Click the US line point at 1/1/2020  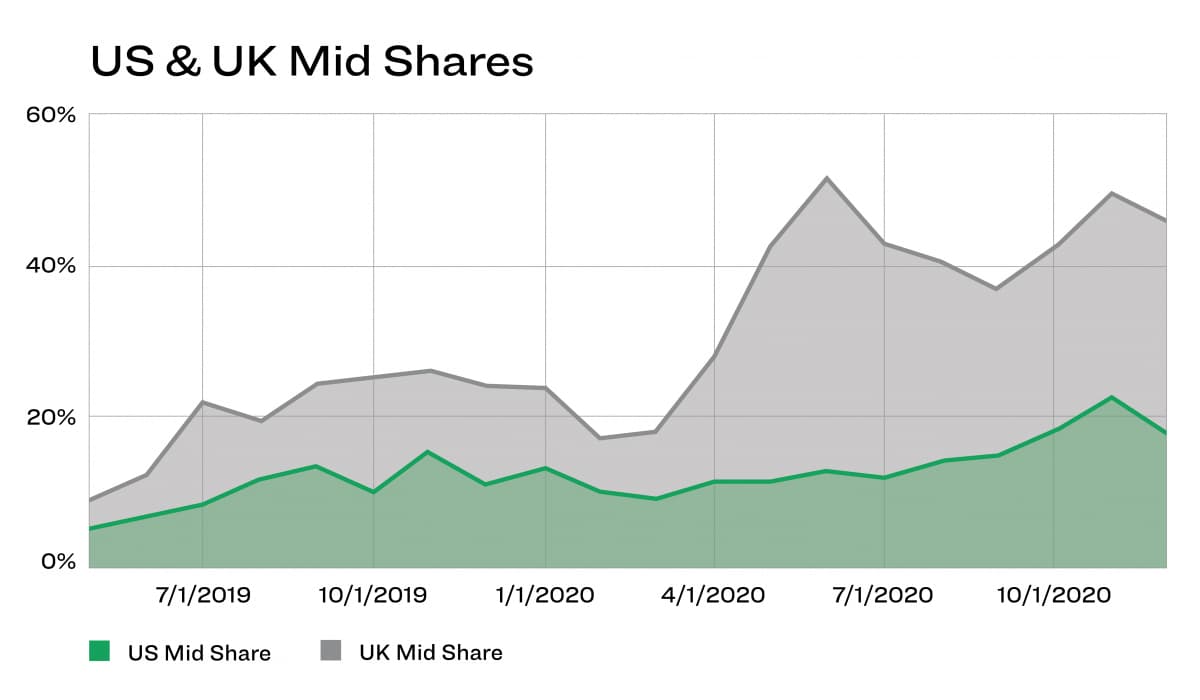coord(545,468)
